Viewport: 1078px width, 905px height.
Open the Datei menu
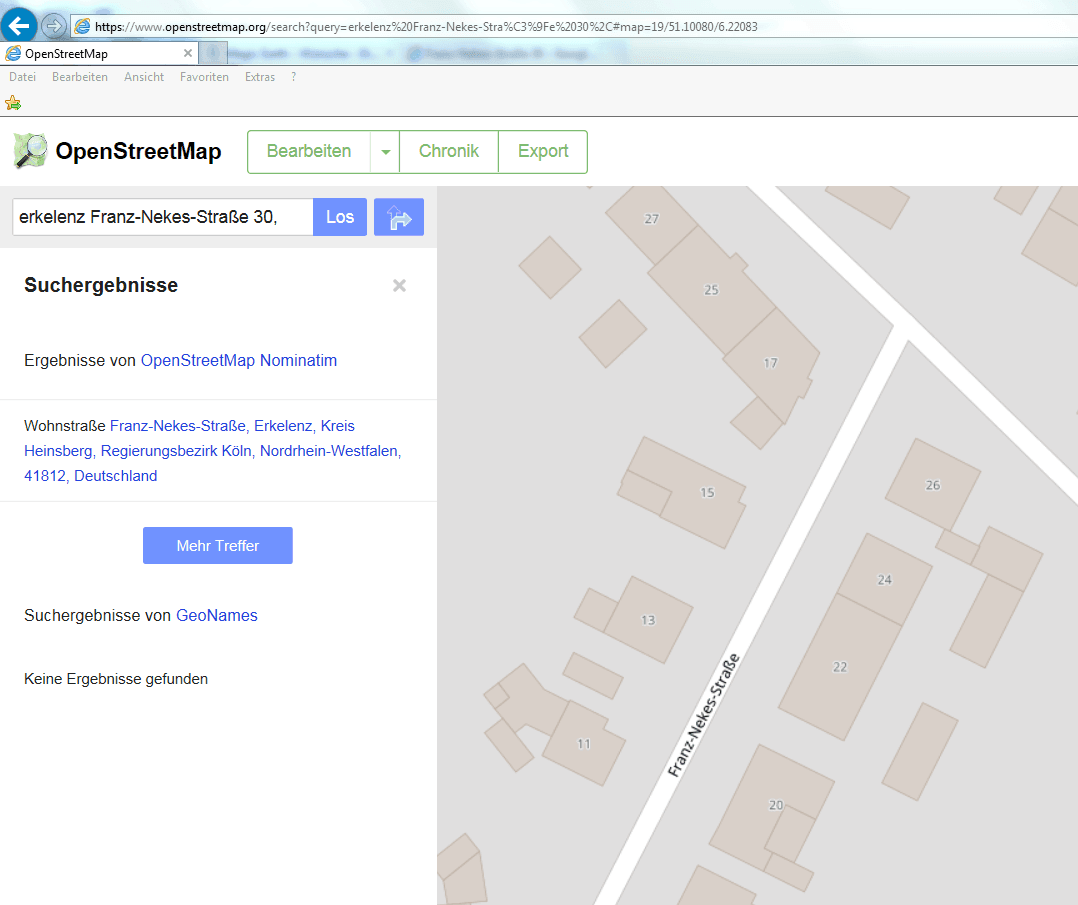click(23, 77)
